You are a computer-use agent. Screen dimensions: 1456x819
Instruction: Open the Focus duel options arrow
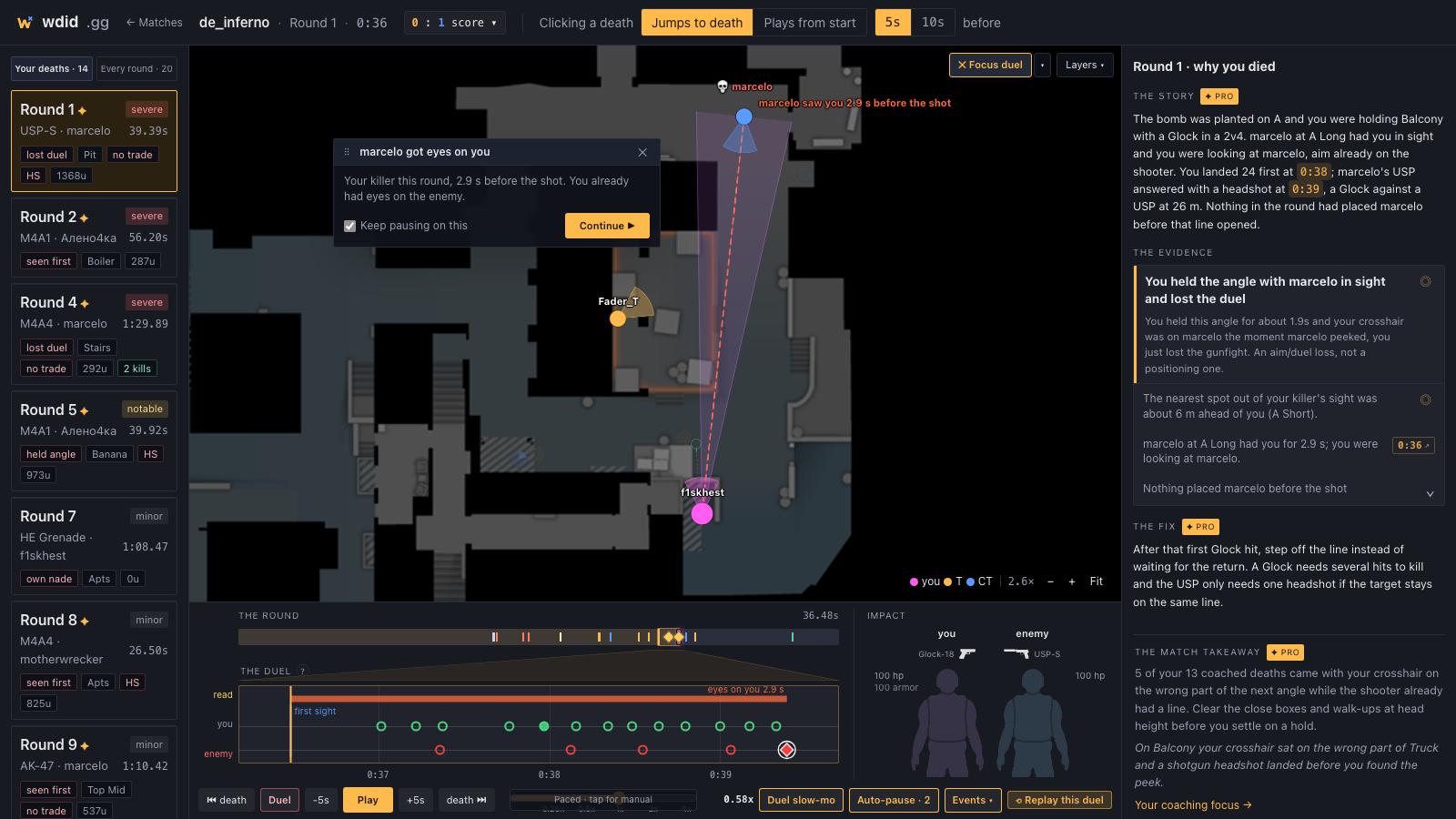tap(1043, 66)
